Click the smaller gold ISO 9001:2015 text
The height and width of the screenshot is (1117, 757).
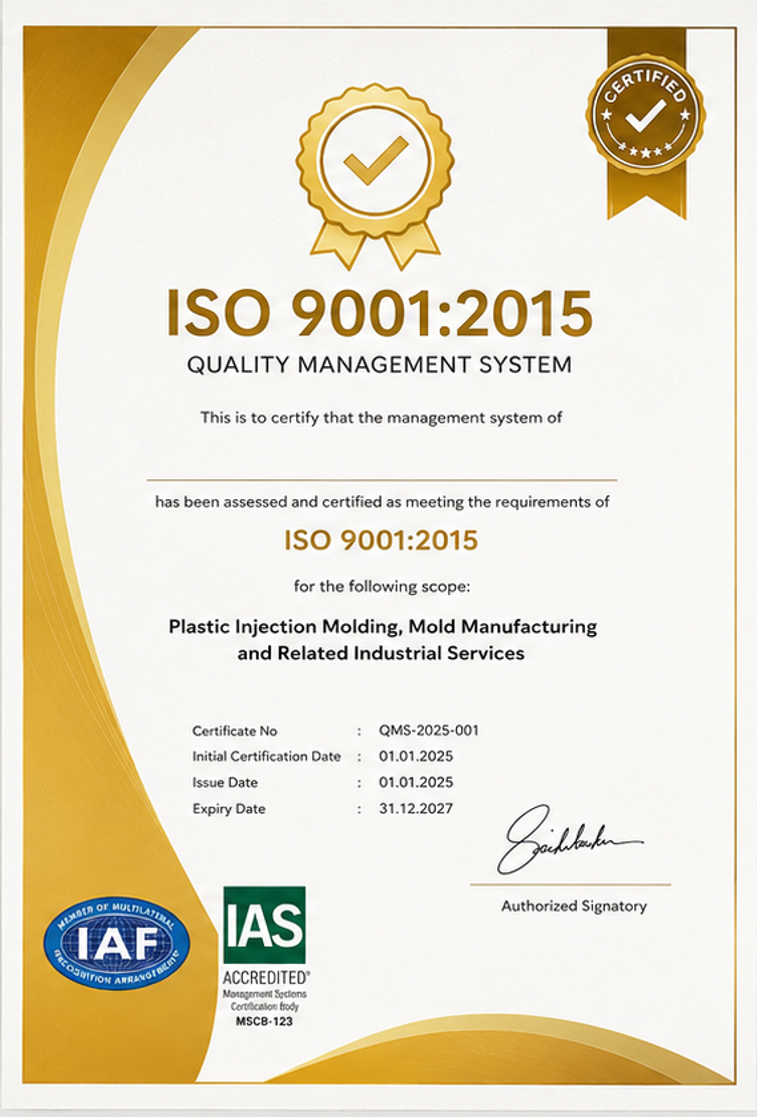pyautogui.click(x=381, y=541)
